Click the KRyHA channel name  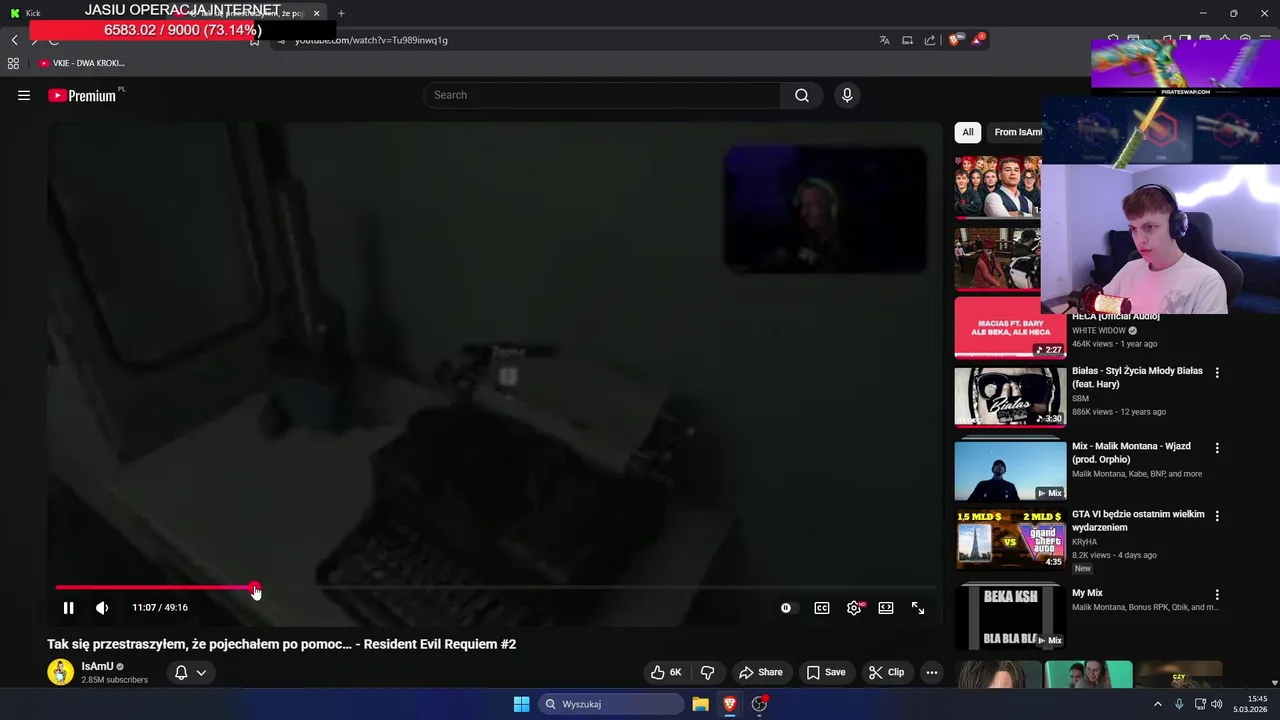tap(1085, 542)
